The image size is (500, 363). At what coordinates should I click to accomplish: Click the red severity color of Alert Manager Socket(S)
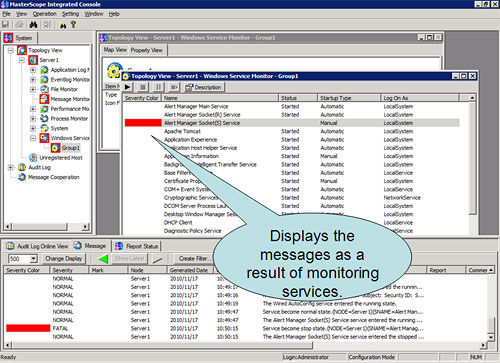(143, 123)
